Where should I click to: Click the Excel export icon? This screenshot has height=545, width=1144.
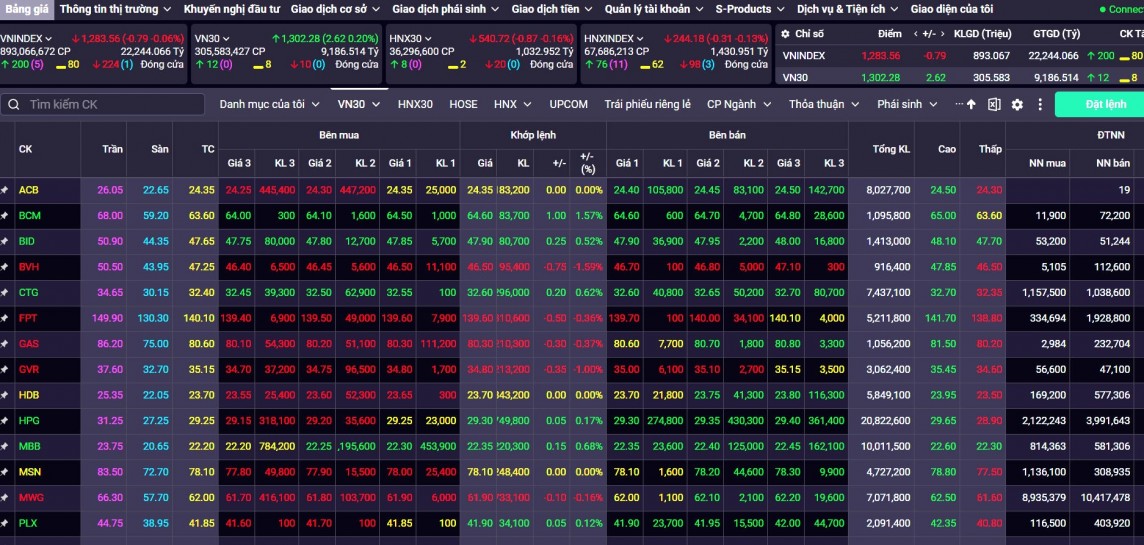click(x=994, y=104)
